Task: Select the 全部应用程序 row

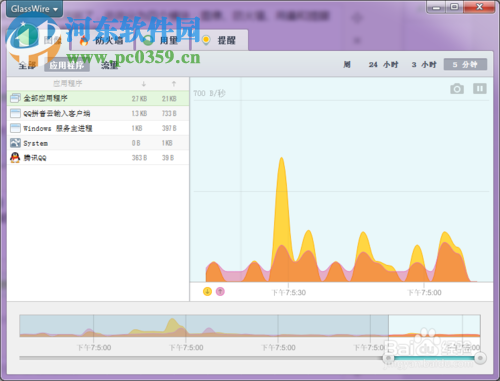Action: click(98, 98)
